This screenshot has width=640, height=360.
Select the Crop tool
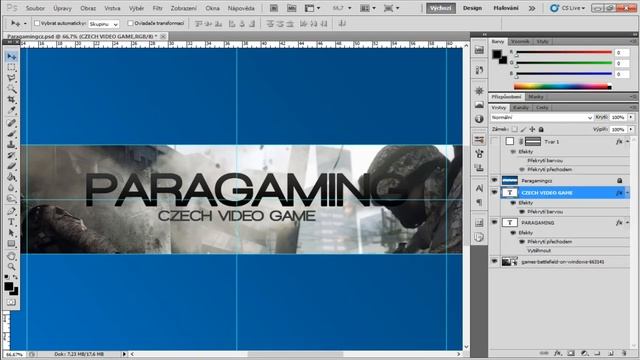tap(11, 100)
